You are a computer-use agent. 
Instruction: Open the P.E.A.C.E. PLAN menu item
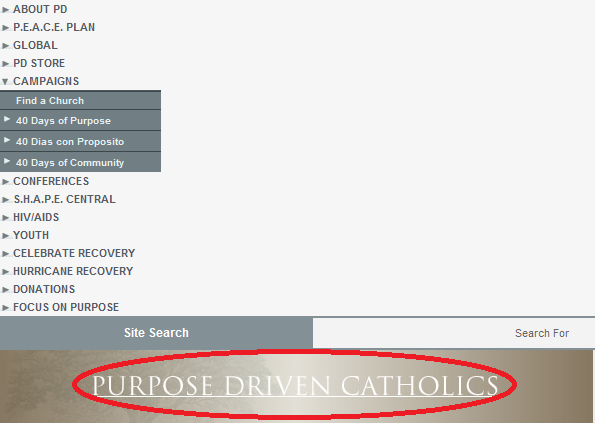tap(54, 27)
